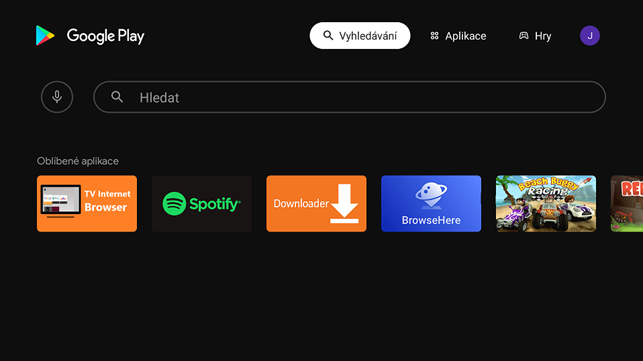643x361 pixels.
Task: Click the BrowseHere planet logo
Action: pyautogui.click(x=431, y=195)
